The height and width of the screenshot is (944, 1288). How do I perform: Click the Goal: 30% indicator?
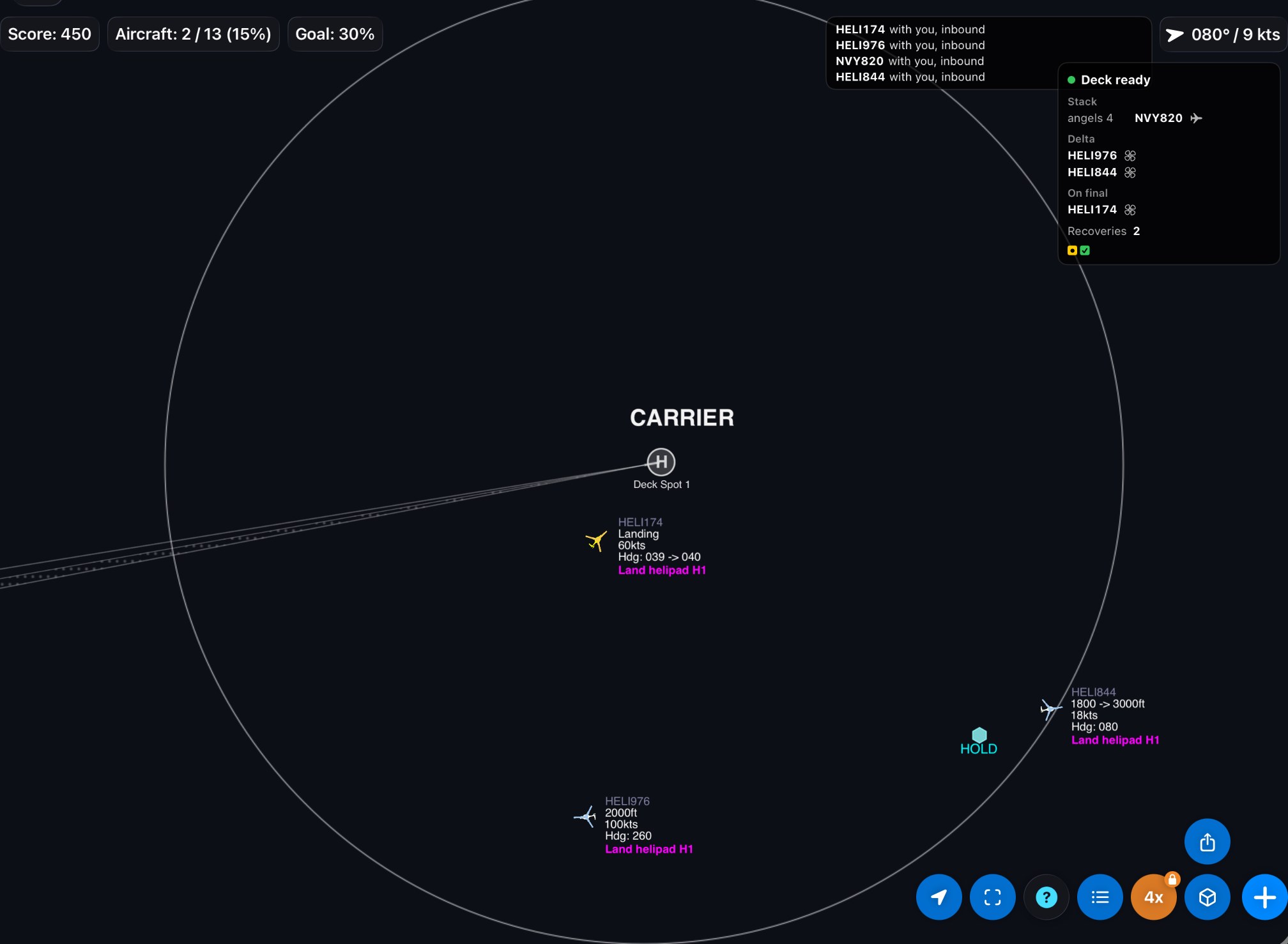[335, 34]
